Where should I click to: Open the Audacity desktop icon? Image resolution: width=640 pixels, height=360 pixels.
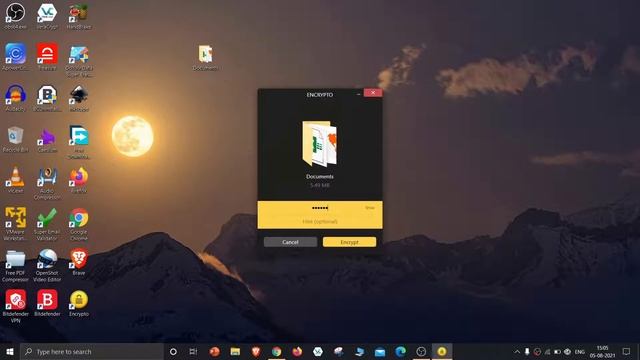pos(16,98)
